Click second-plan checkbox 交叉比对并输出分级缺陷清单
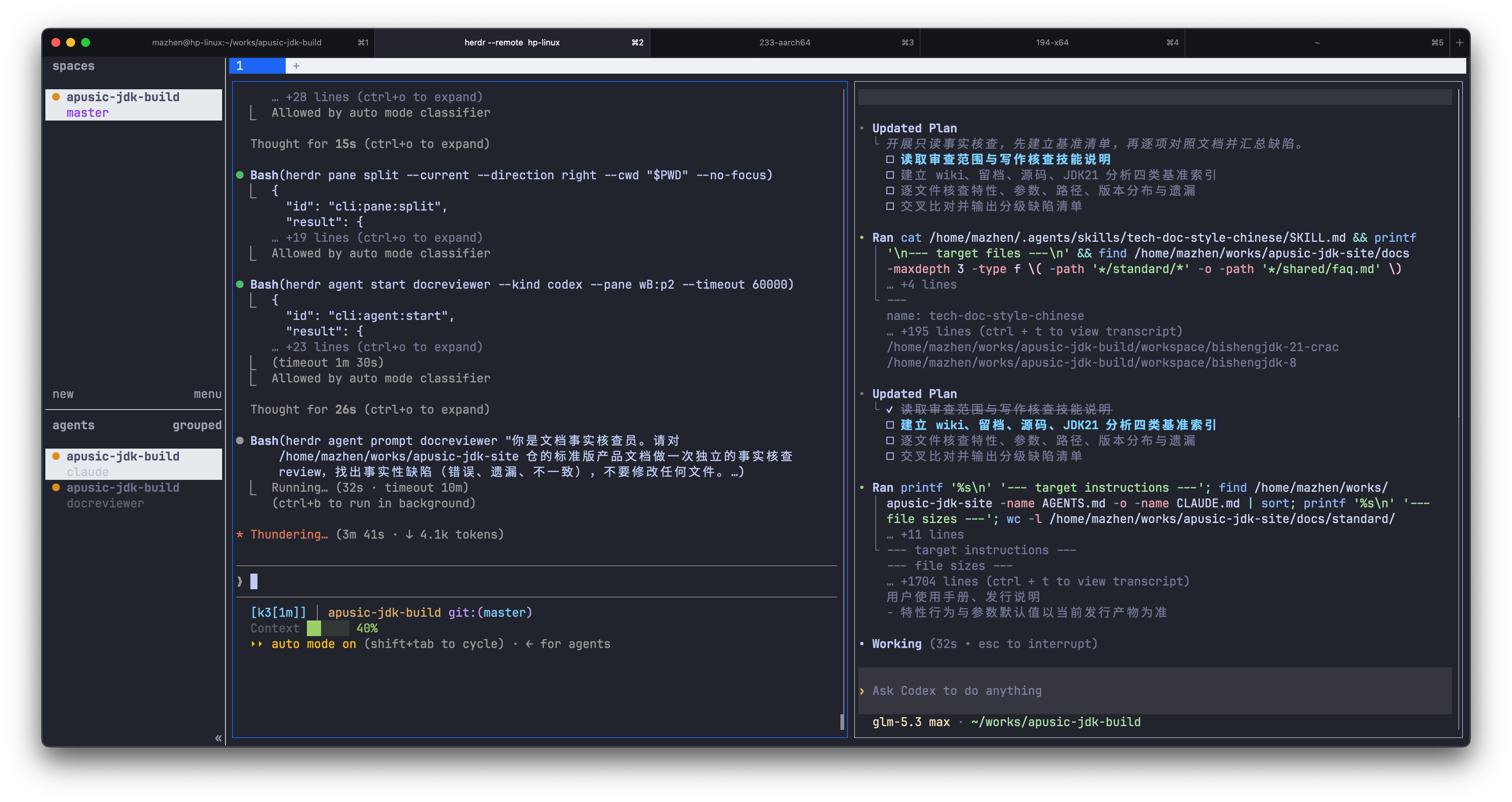Viewport: 1512px width, 802px height. 890,456
